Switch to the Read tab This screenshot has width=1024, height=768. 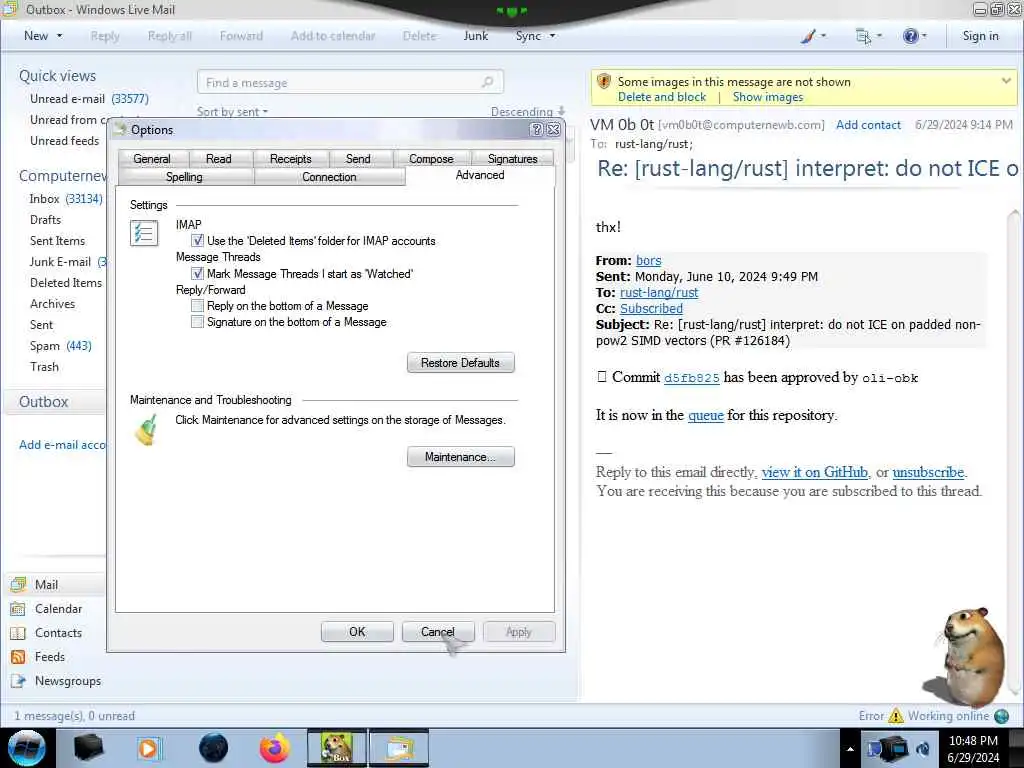tap(219, 159)
